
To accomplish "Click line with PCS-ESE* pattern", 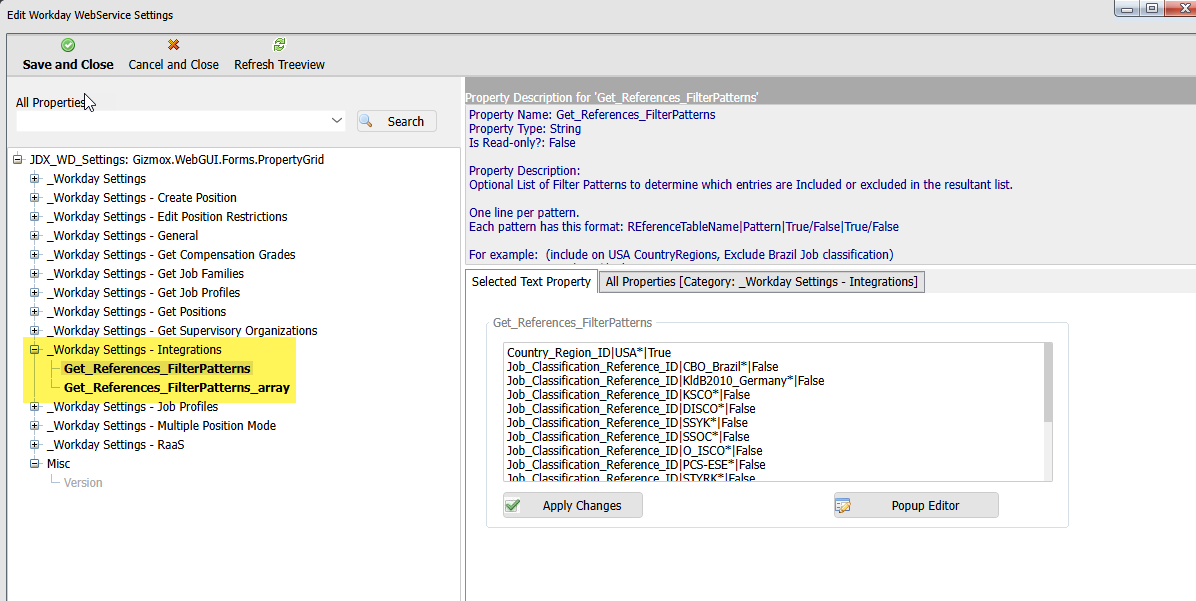I will tap(636, 464).
